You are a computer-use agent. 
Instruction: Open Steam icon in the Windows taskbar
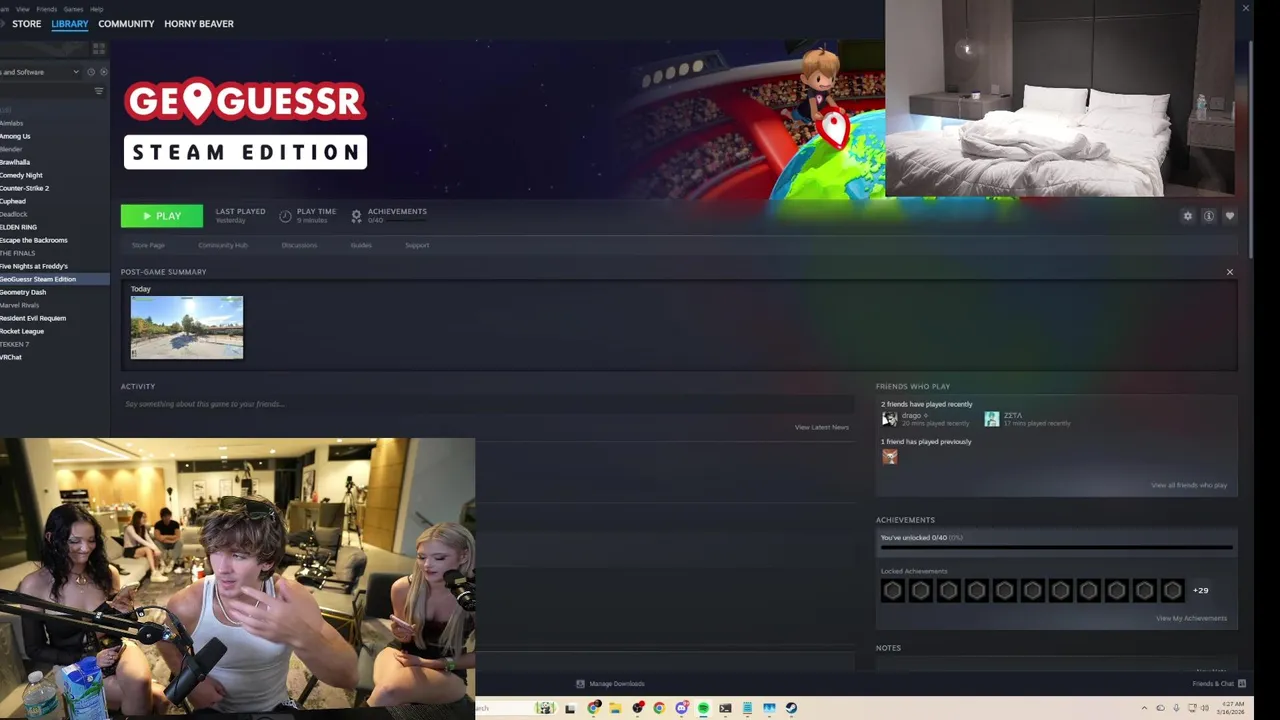[x=791, y=708]
